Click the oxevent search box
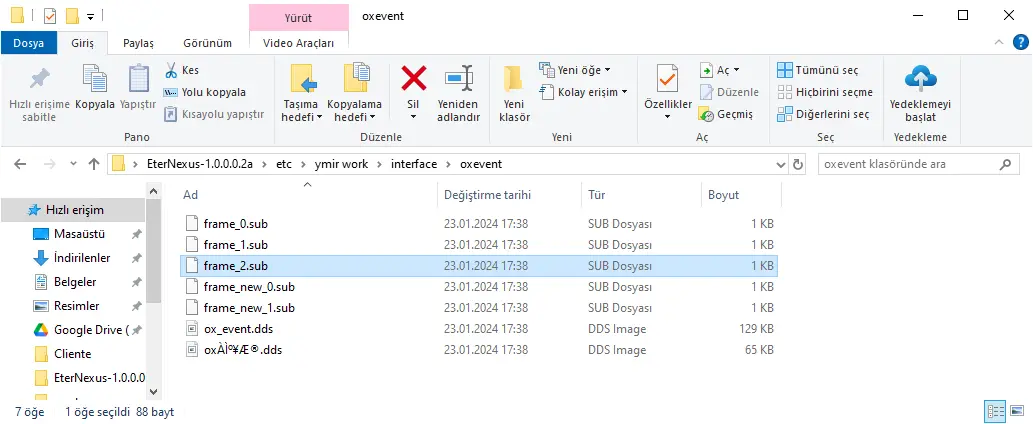Viewport: 1033px width, 424px height. tap(917, 165)
